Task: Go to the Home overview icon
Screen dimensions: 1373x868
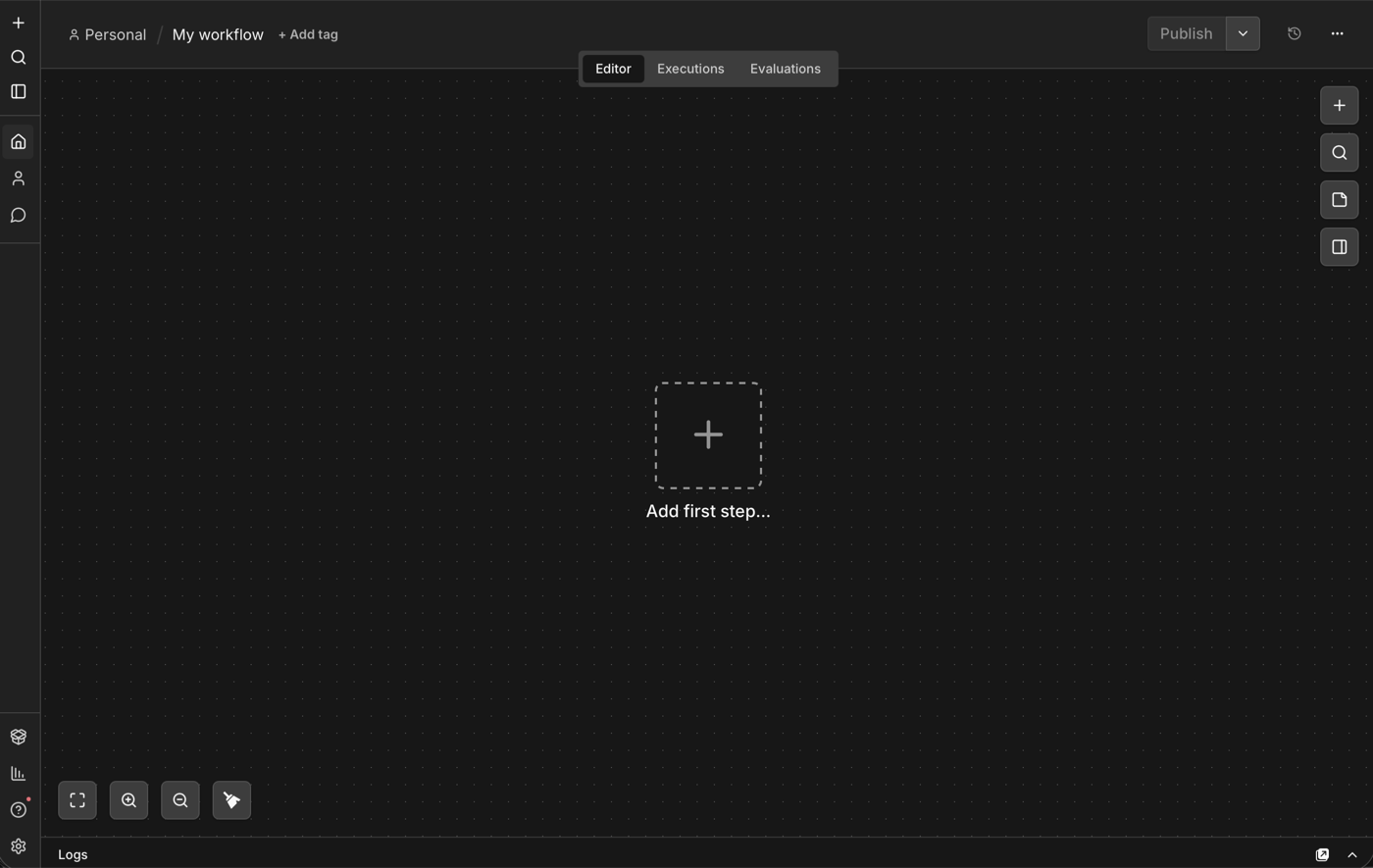Action: coord(18,142)
